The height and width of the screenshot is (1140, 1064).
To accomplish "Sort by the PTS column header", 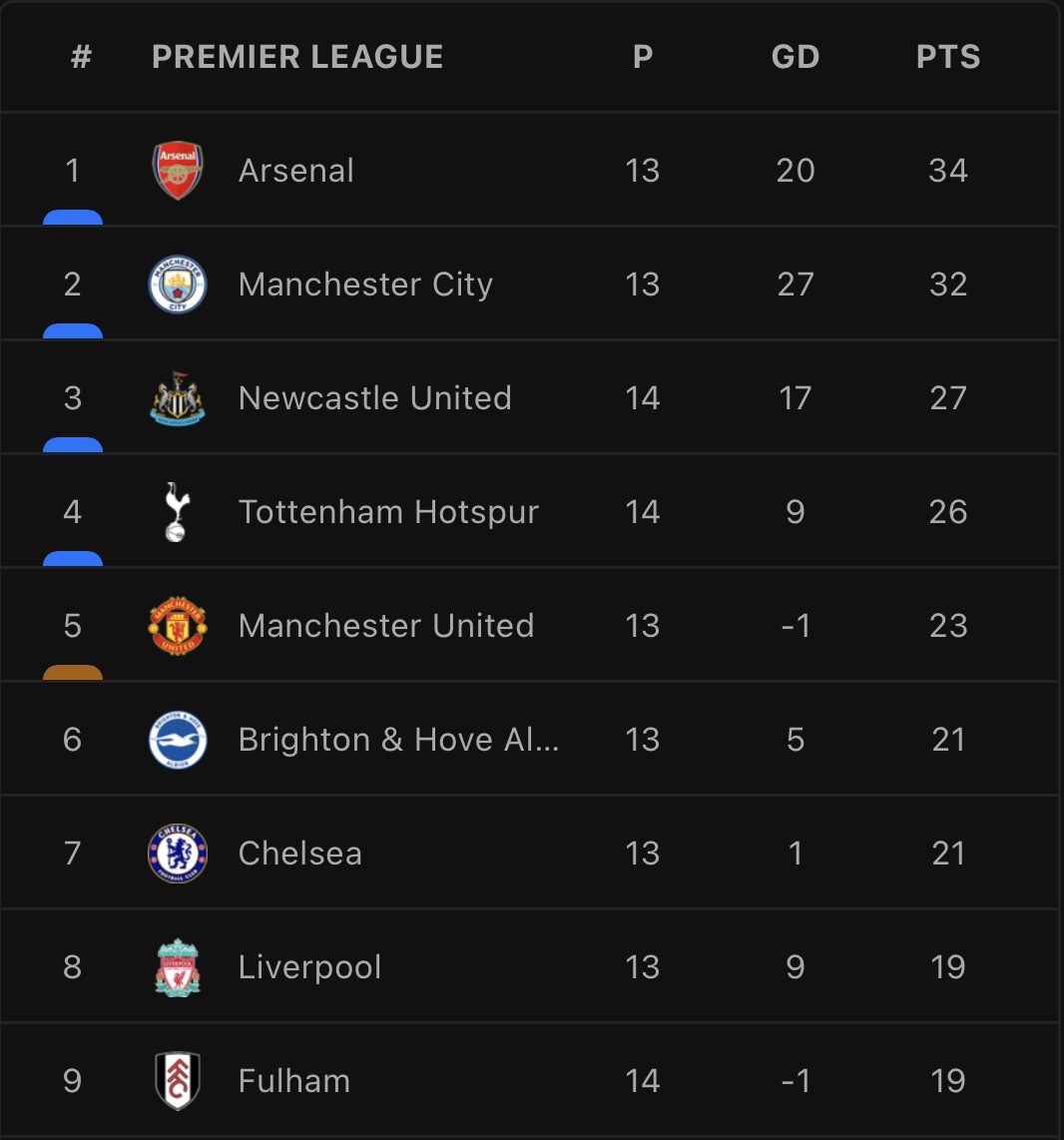I will pos(947,57).
